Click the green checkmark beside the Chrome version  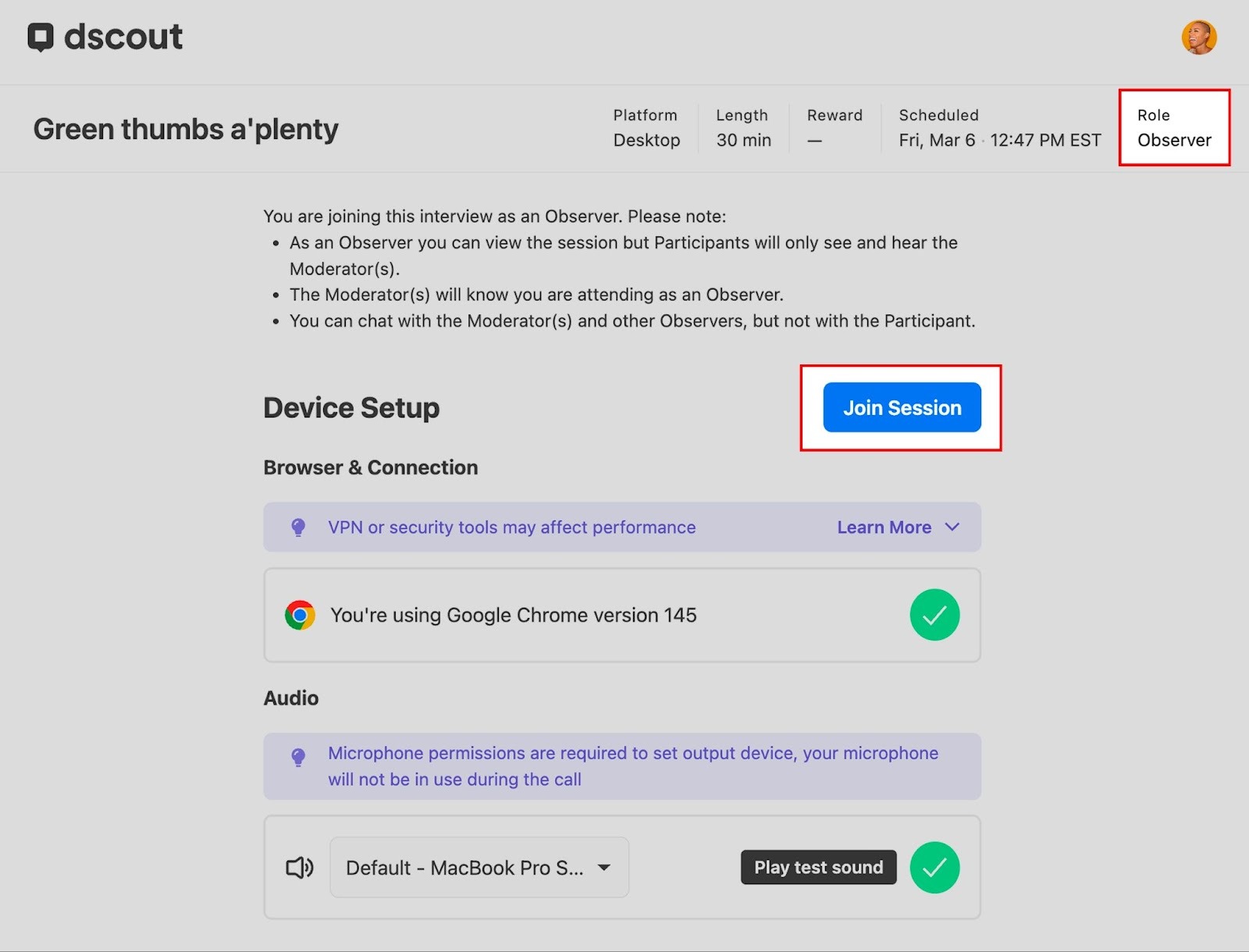(x=934, y=615)
